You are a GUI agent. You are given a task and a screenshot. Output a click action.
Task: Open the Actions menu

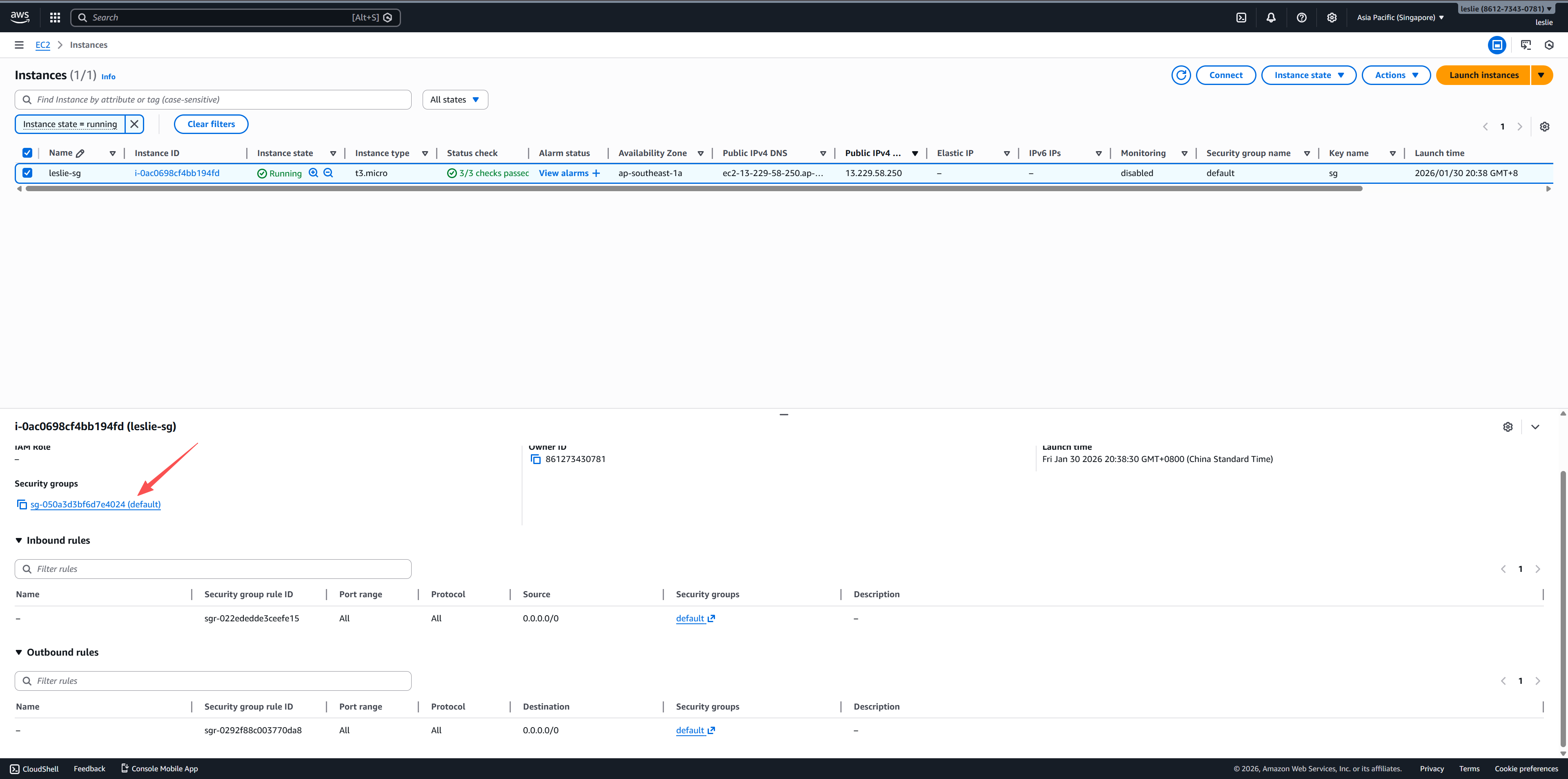coord(1395,75)
